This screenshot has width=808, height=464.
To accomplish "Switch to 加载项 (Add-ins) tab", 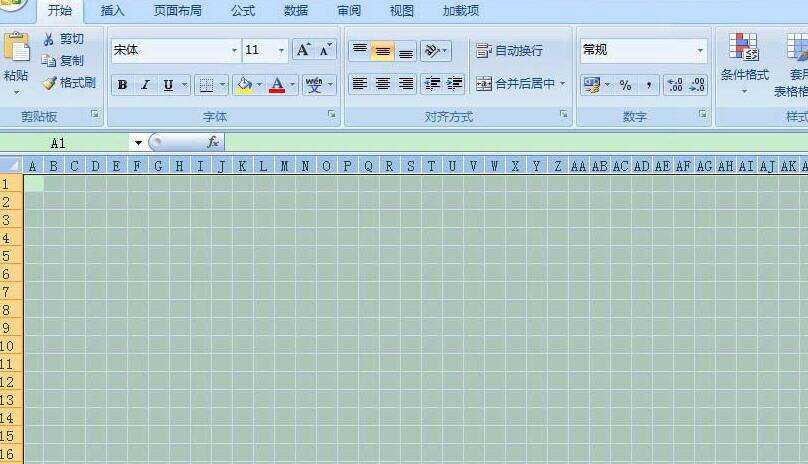I will point(461,10).
